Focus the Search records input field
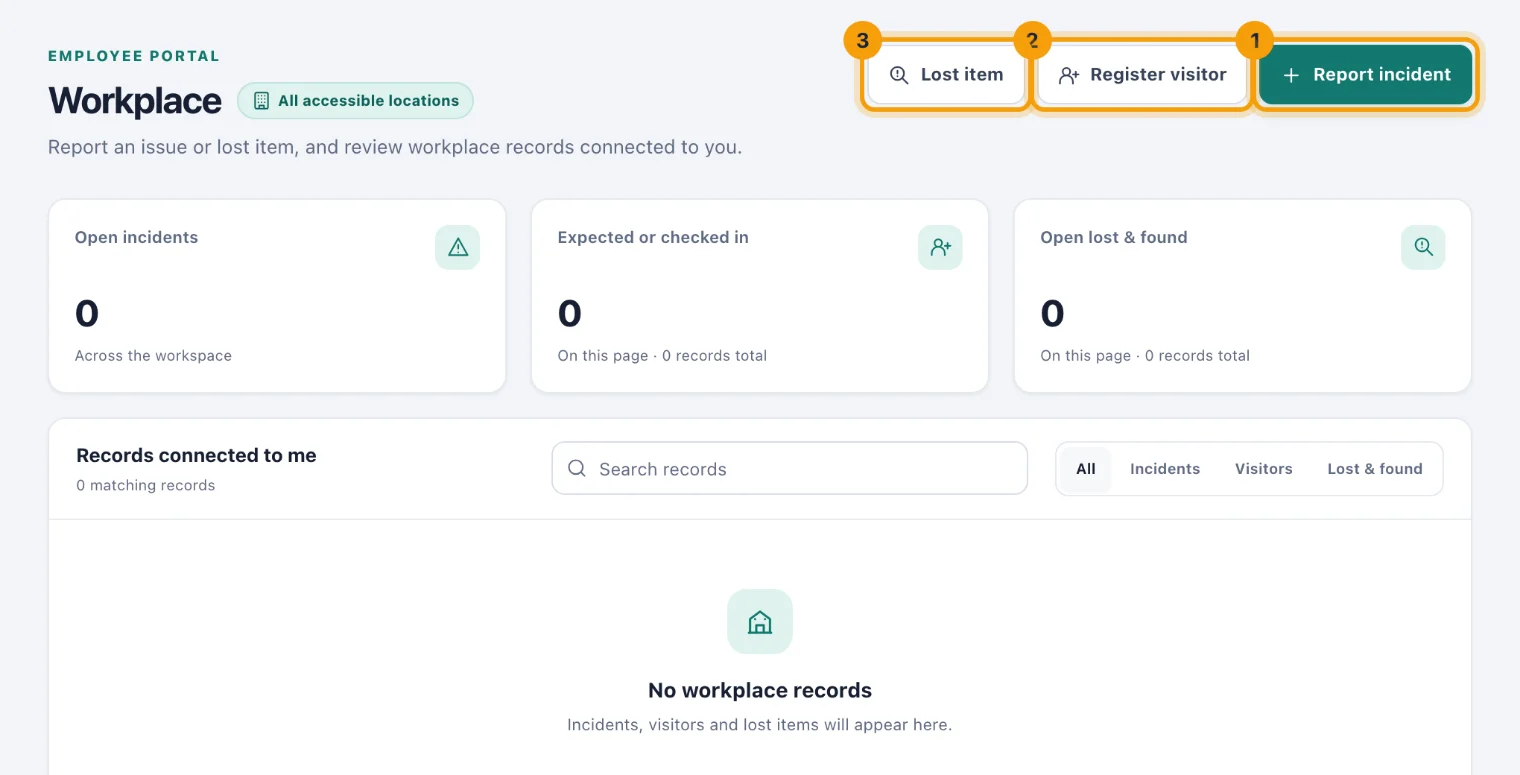 [x=790, y=468]
